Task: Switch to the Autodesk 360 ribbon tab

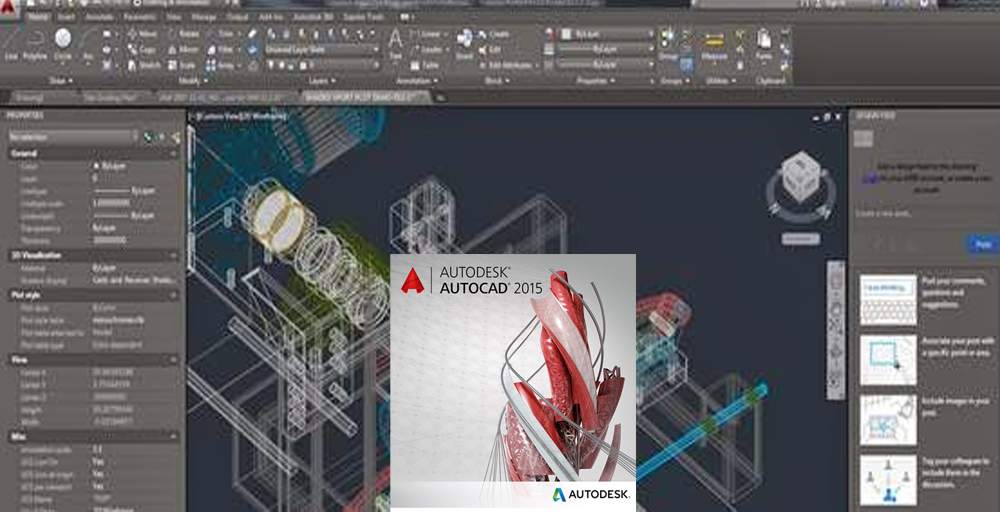Action: click(314, 17)
